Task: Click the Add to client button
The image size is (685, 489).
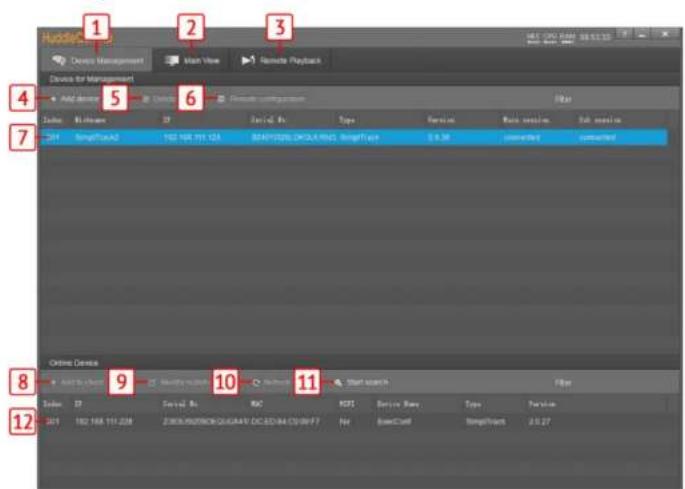Action: tap(76, 382)
